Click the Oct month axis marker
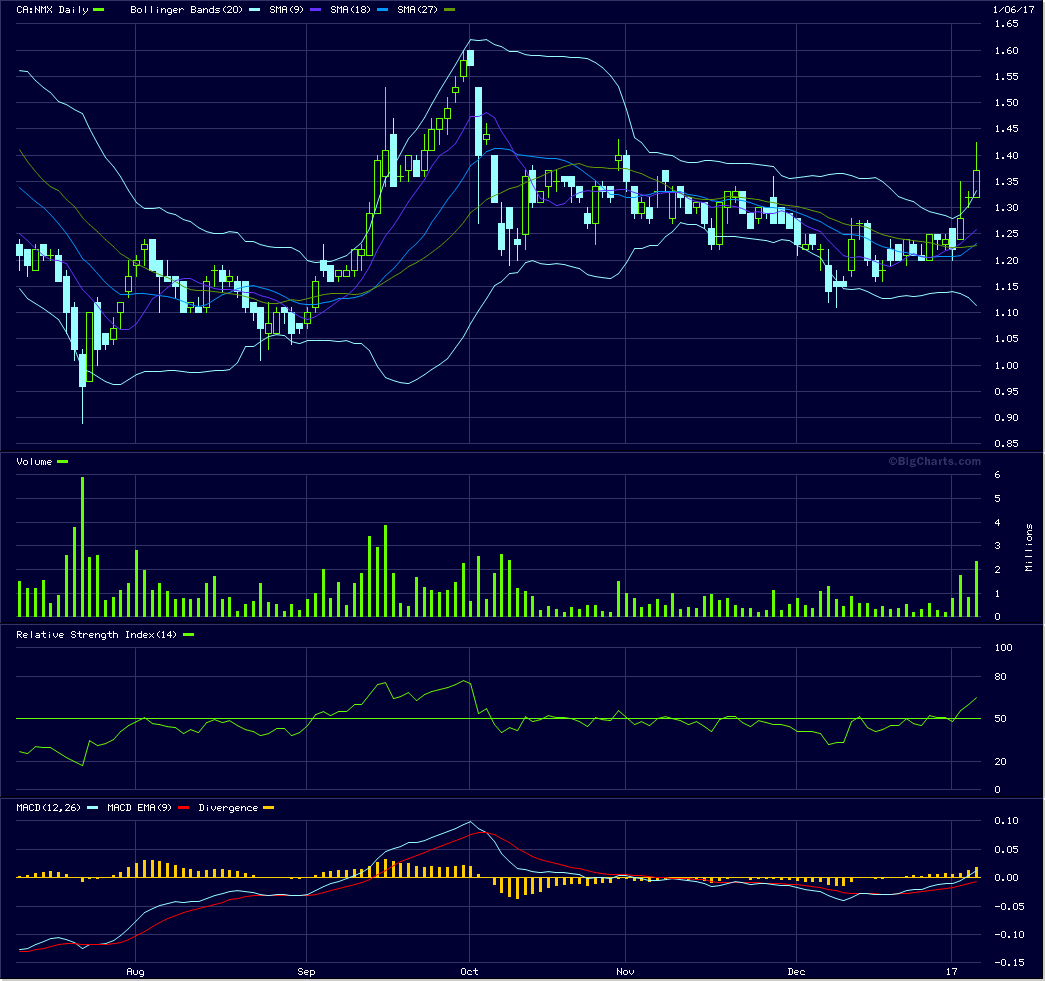The image size is (1045, 981). [469, 972]
